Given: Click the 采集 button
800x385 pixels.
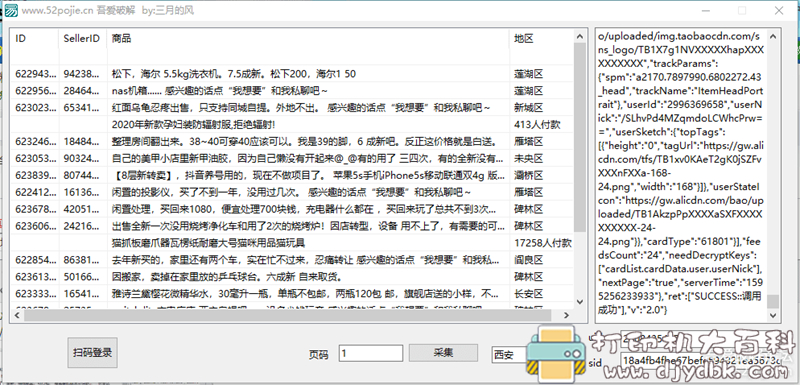Looking at the screenshot, I should (x=443, y=353).
